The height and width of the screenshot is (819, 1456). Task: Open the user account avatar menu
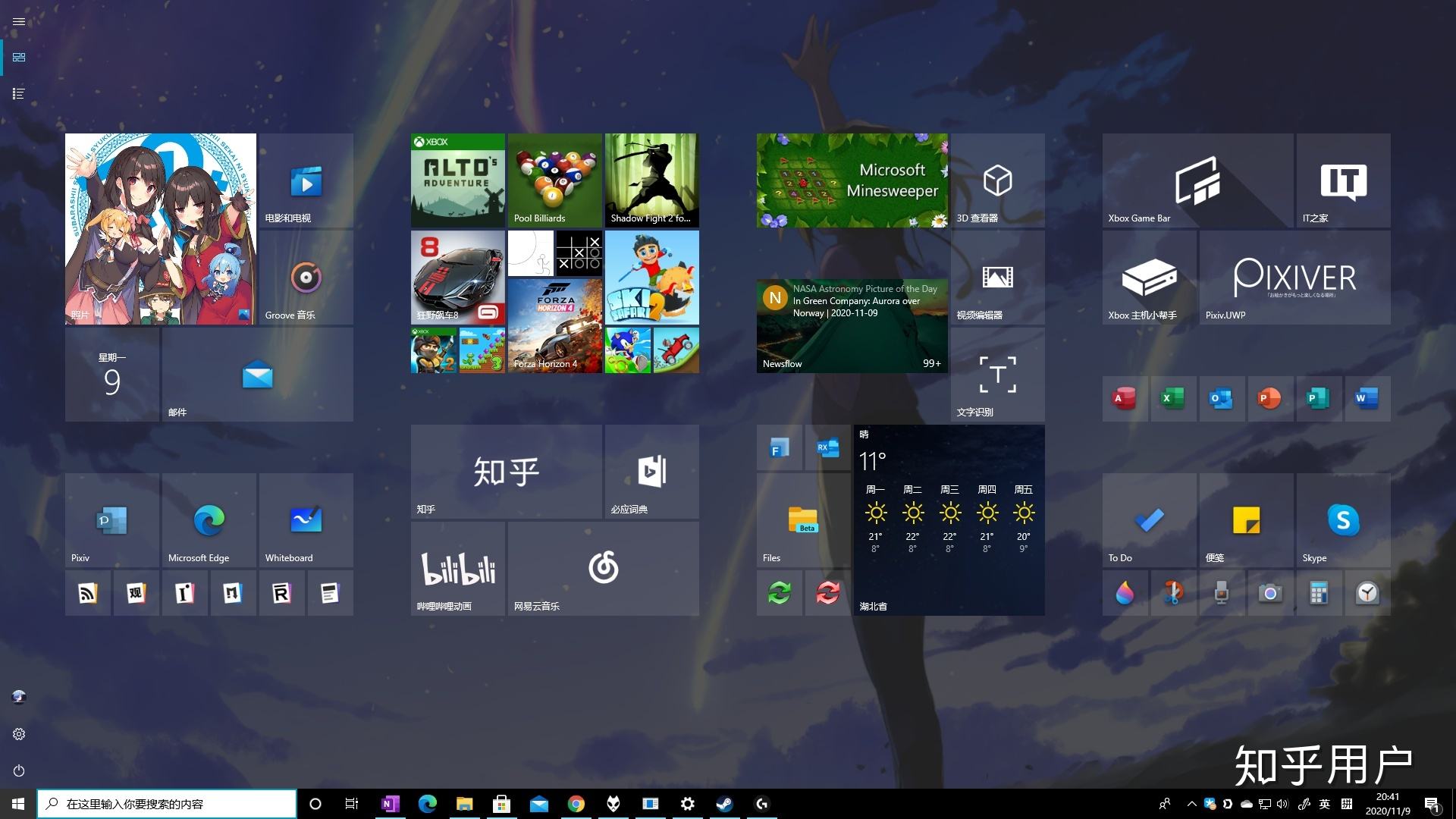19,697
